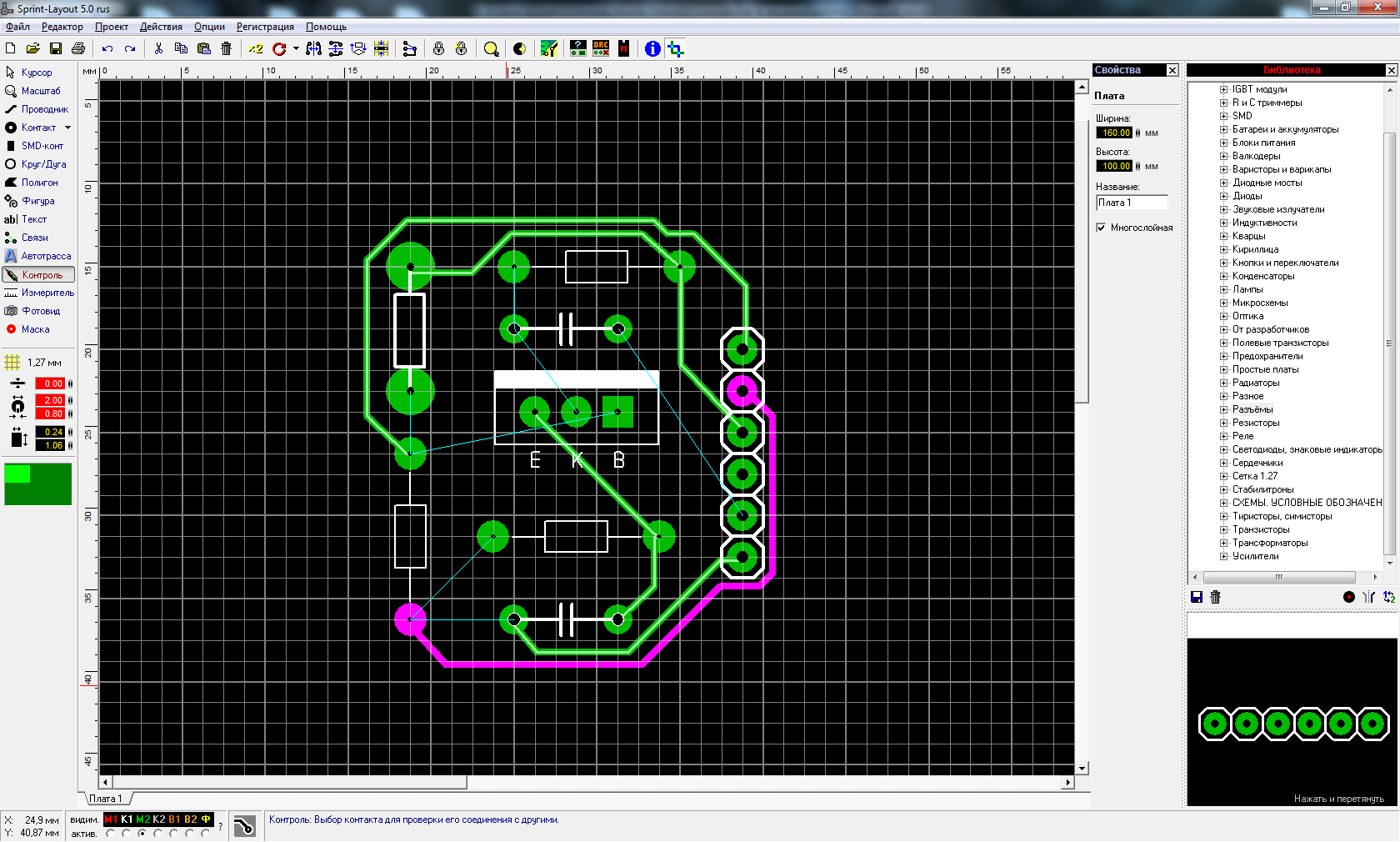Viewport: 1400px width, 842px height.
Task: Open the Проект menu
Action: 111,27
